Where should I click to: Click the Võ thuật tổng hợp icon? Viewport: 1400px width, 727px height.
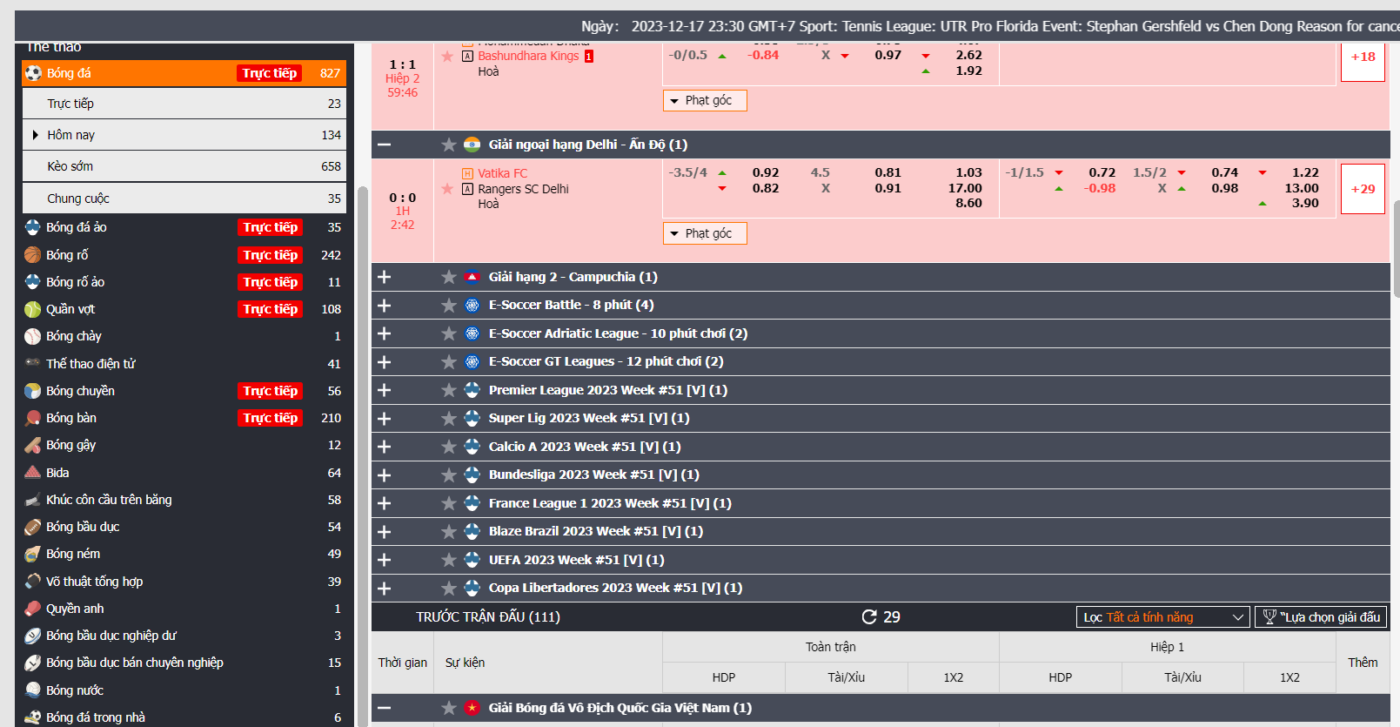pos(33,581)
